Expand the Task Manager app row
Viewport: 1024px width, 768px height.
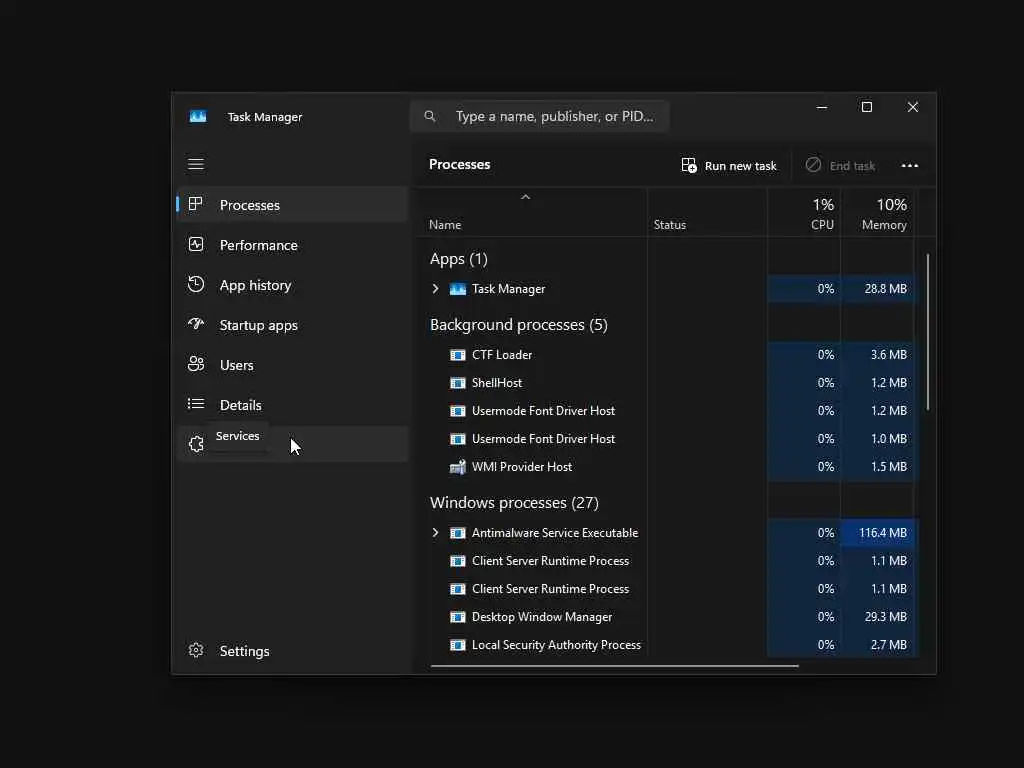tap(436, 289)
